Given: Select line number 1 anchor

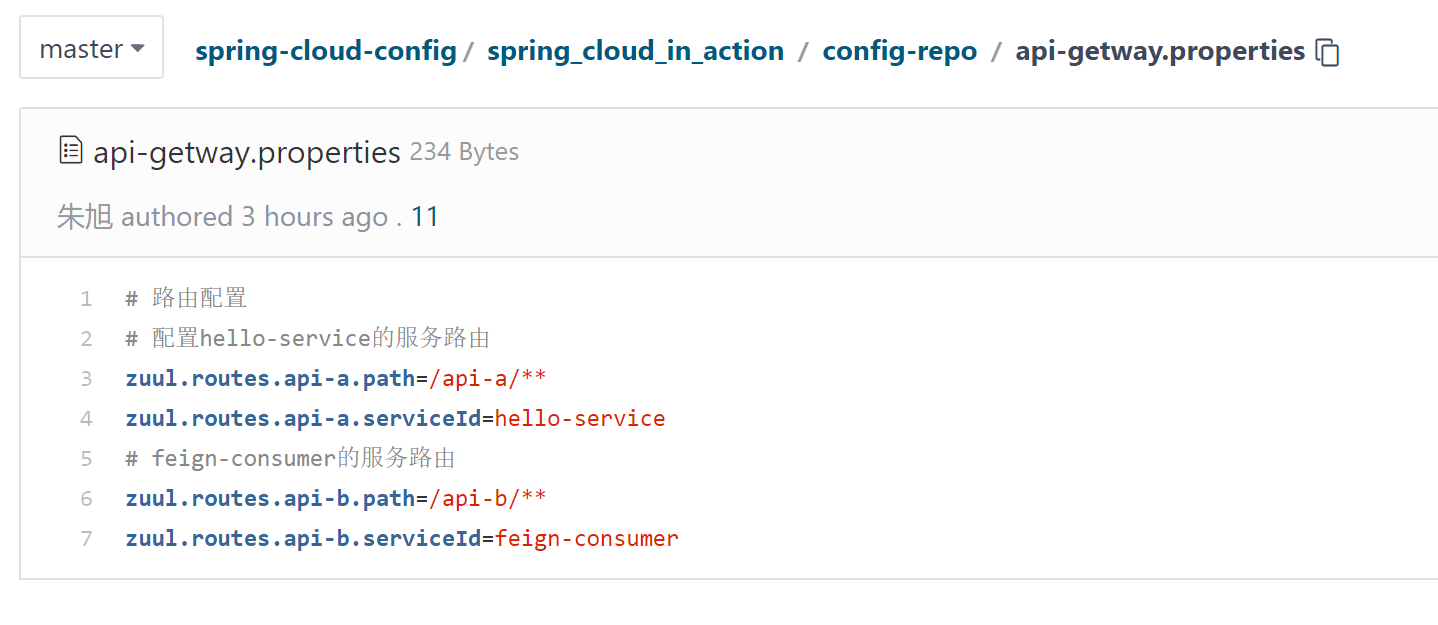Looking at the screenshot, I should pyautogui.click(x=86, y=299).
